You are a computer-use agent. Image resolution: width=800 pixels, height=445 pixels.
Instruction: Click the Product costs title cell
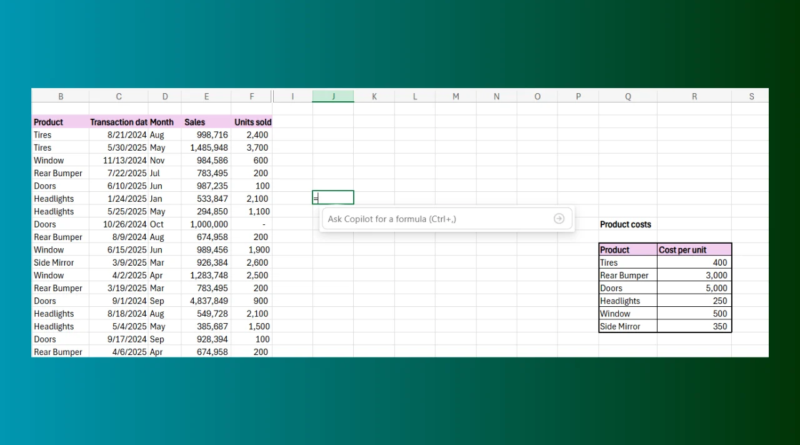coord(626,225)
